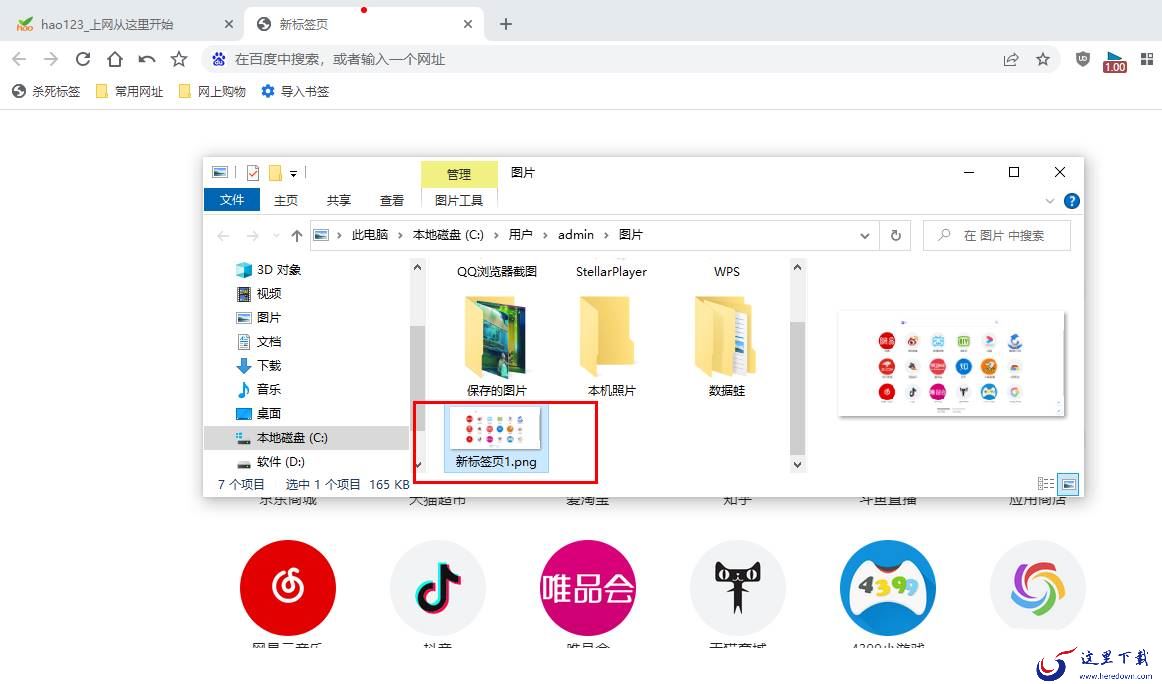
Task: Click 管理 contextual tab header
Action: click(x=459, y=174)
